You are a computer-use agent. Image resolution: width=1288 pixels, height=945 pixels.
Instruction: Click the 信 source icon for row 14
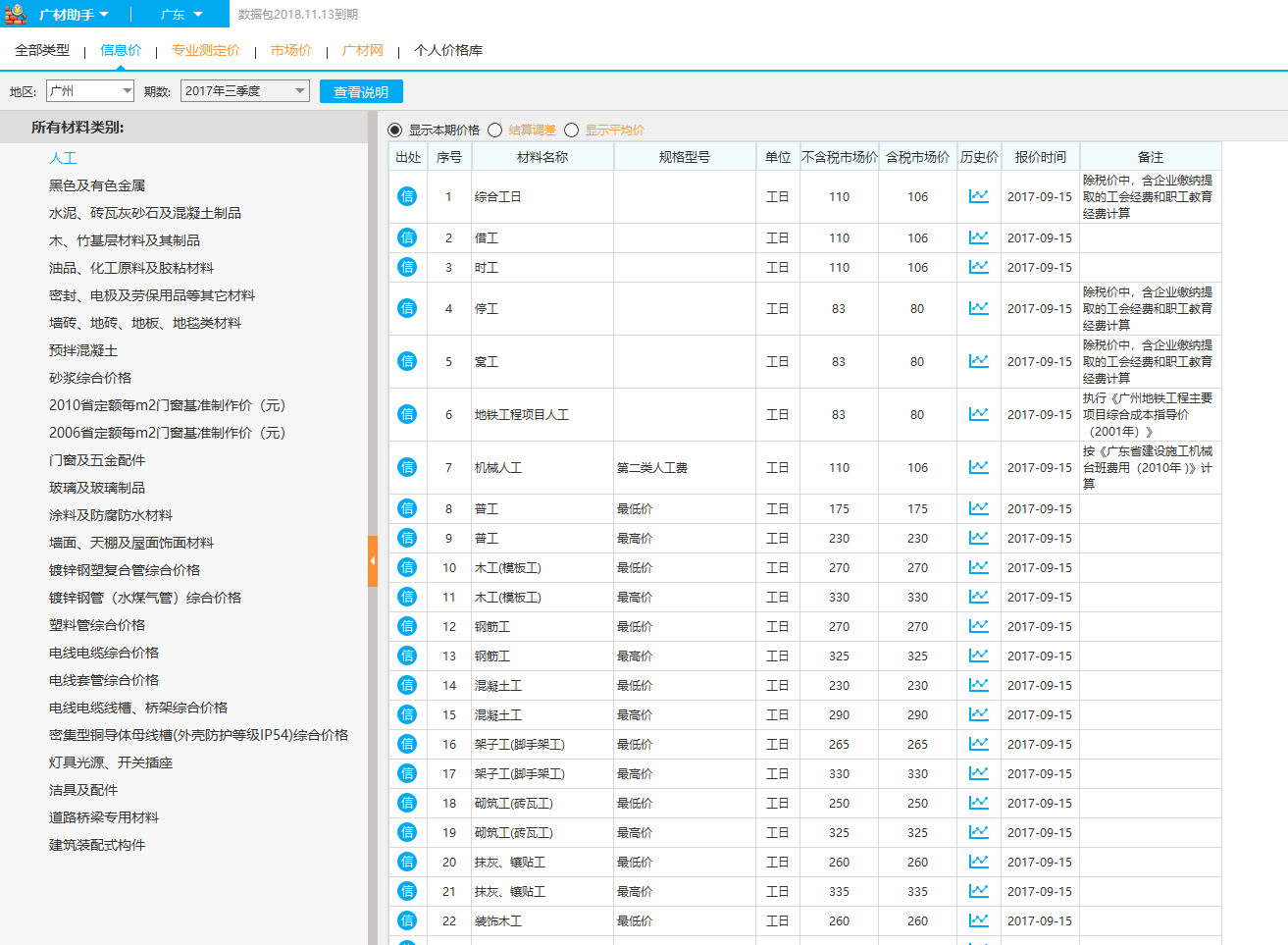(407, 685)
